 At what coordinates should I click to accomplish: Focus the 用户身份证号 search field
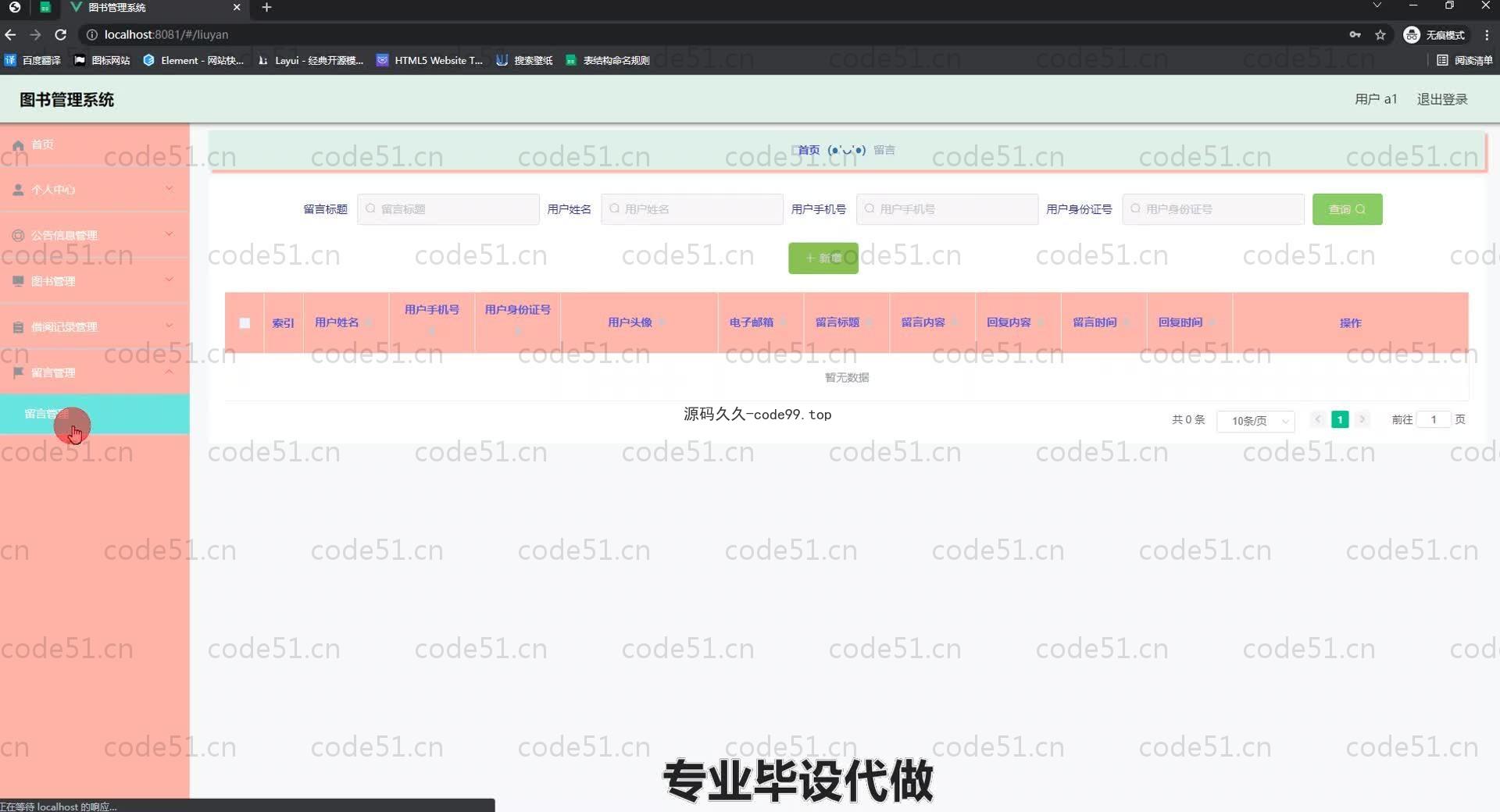coord(1213,209)
